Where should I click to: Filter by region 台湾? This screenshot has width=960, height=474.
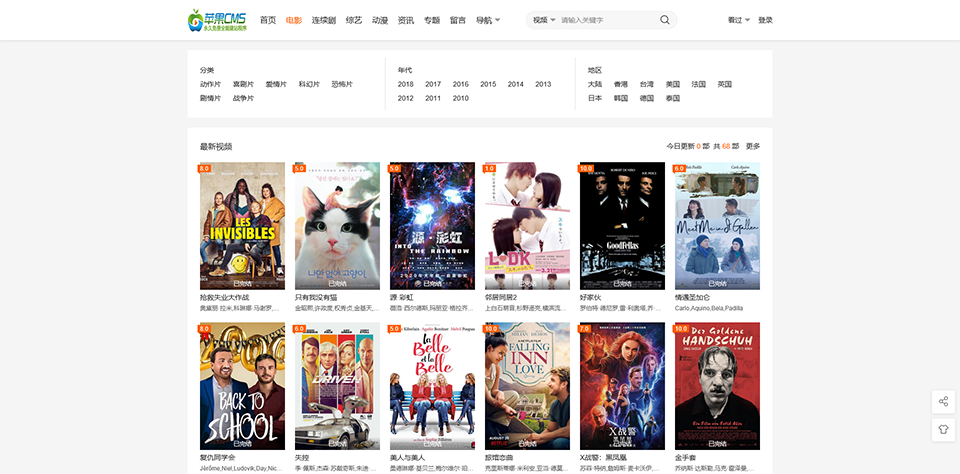tap(647, 85)
